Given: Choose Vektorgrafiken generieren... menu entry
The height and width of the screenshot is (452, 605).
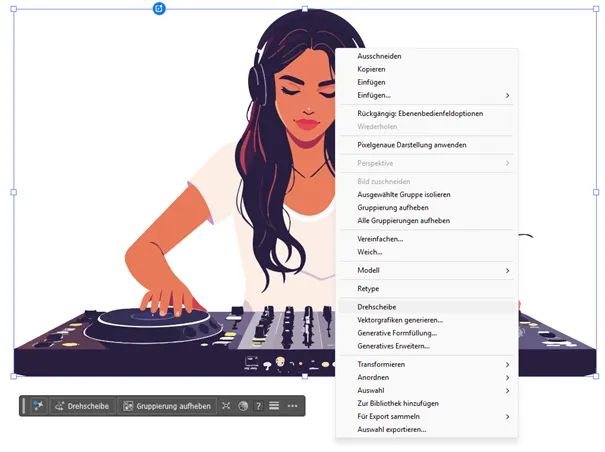Looking at the screenshot, I should 399,320.
